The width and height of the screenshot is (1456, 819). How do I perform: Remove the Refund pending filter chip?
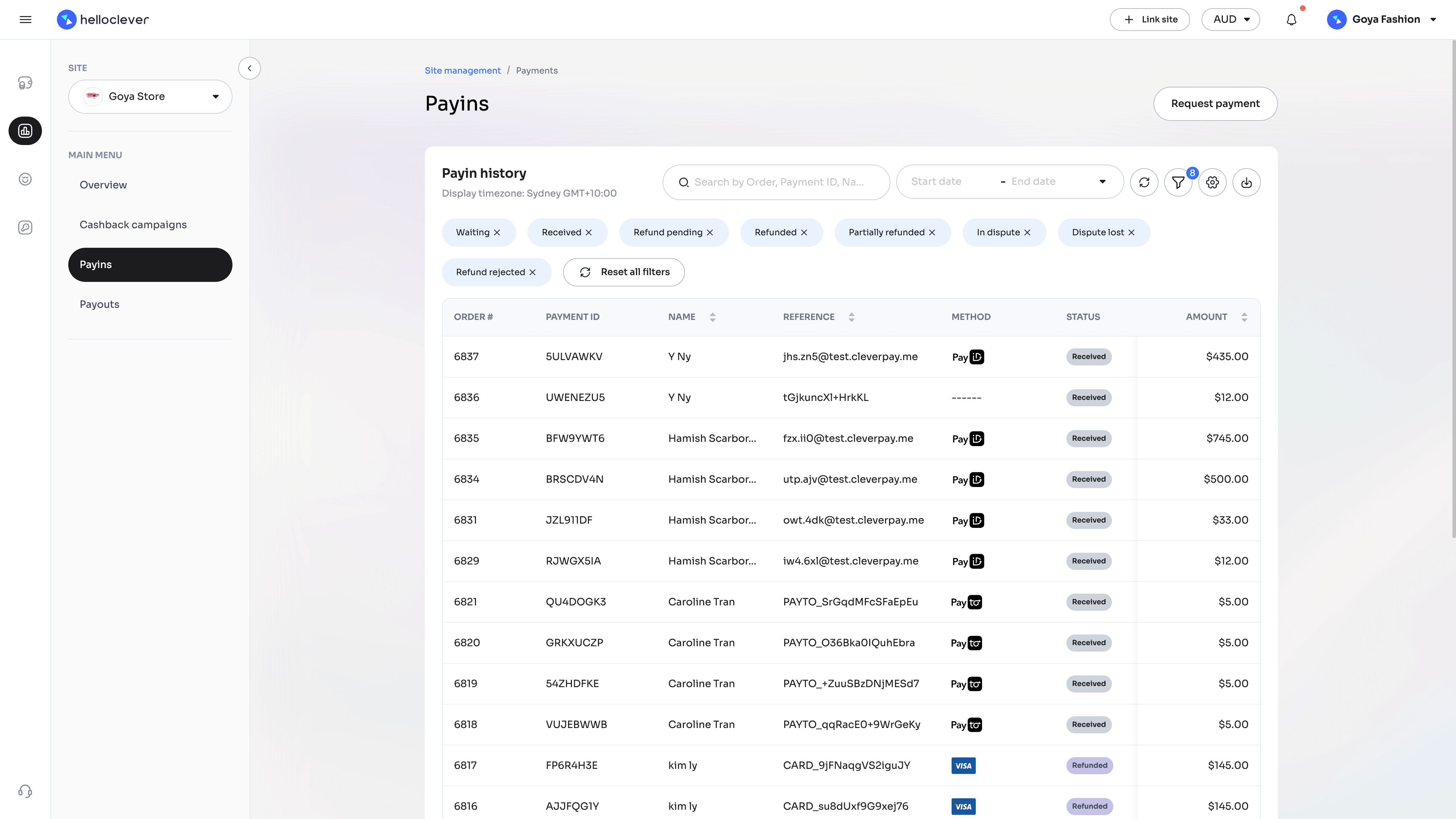point(710,233)
